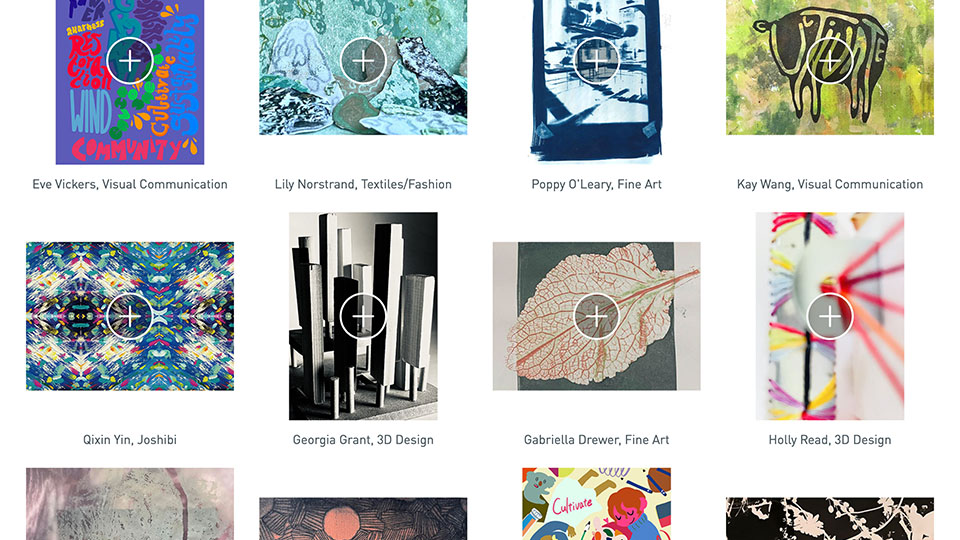
Task: Open the Qixin Yin, Joshibi caption
Action: pyautogui.click(x=130, y=440)
